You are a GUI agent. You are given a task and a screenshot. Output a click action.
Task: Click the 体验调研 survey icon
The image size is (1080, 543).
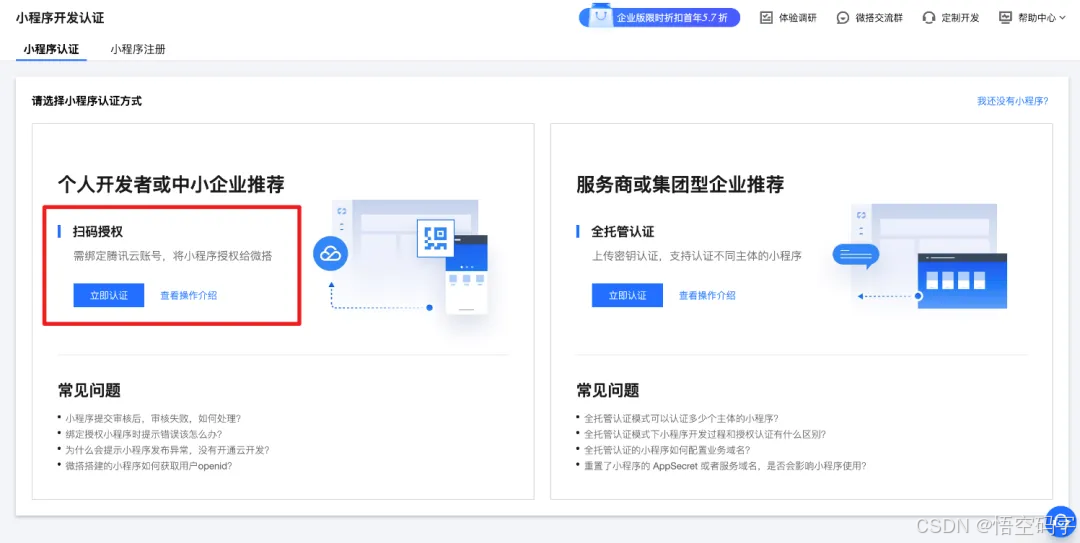pos(766,18)
